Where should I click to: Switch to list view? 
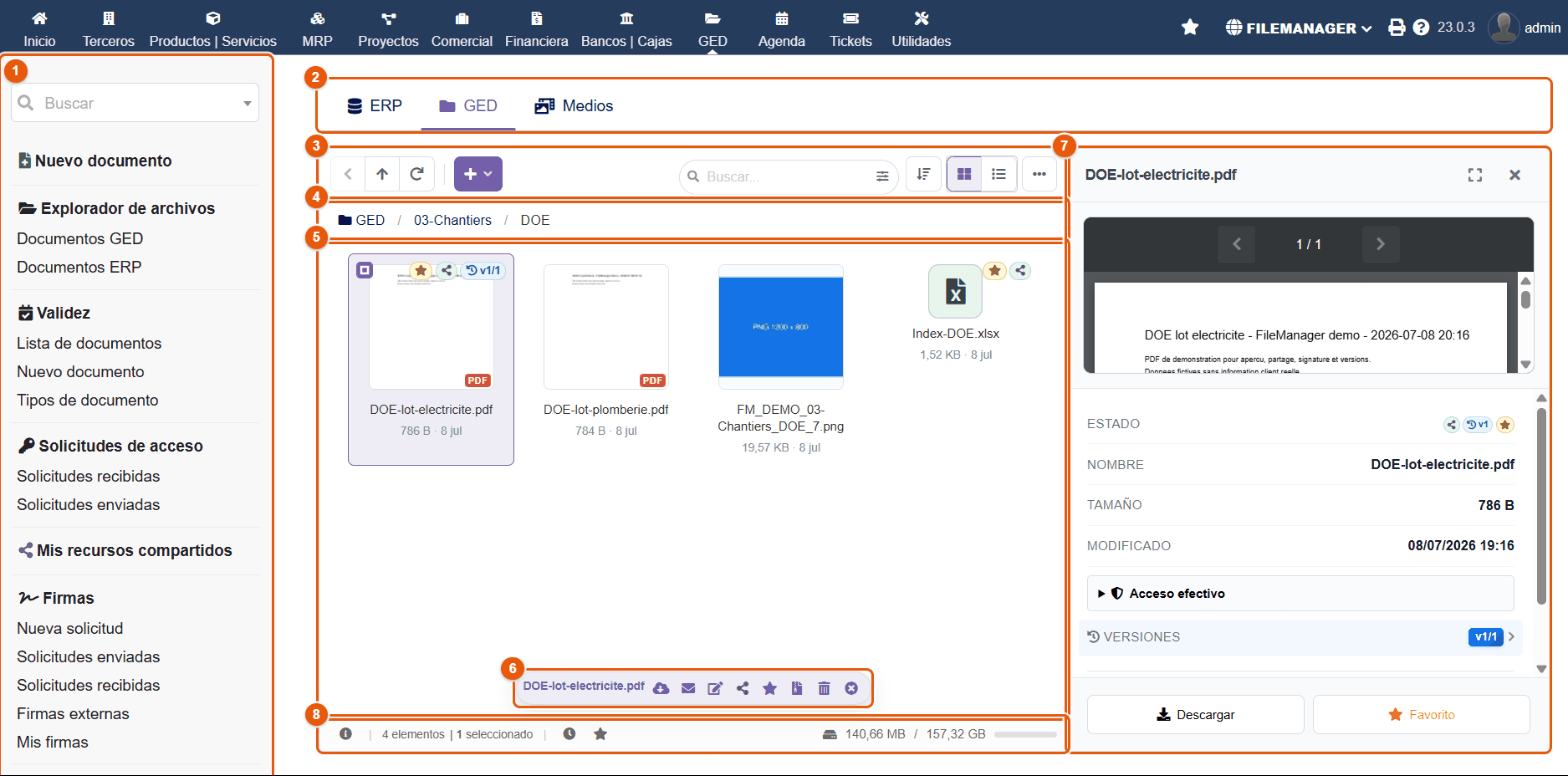(x=998, y=174)
